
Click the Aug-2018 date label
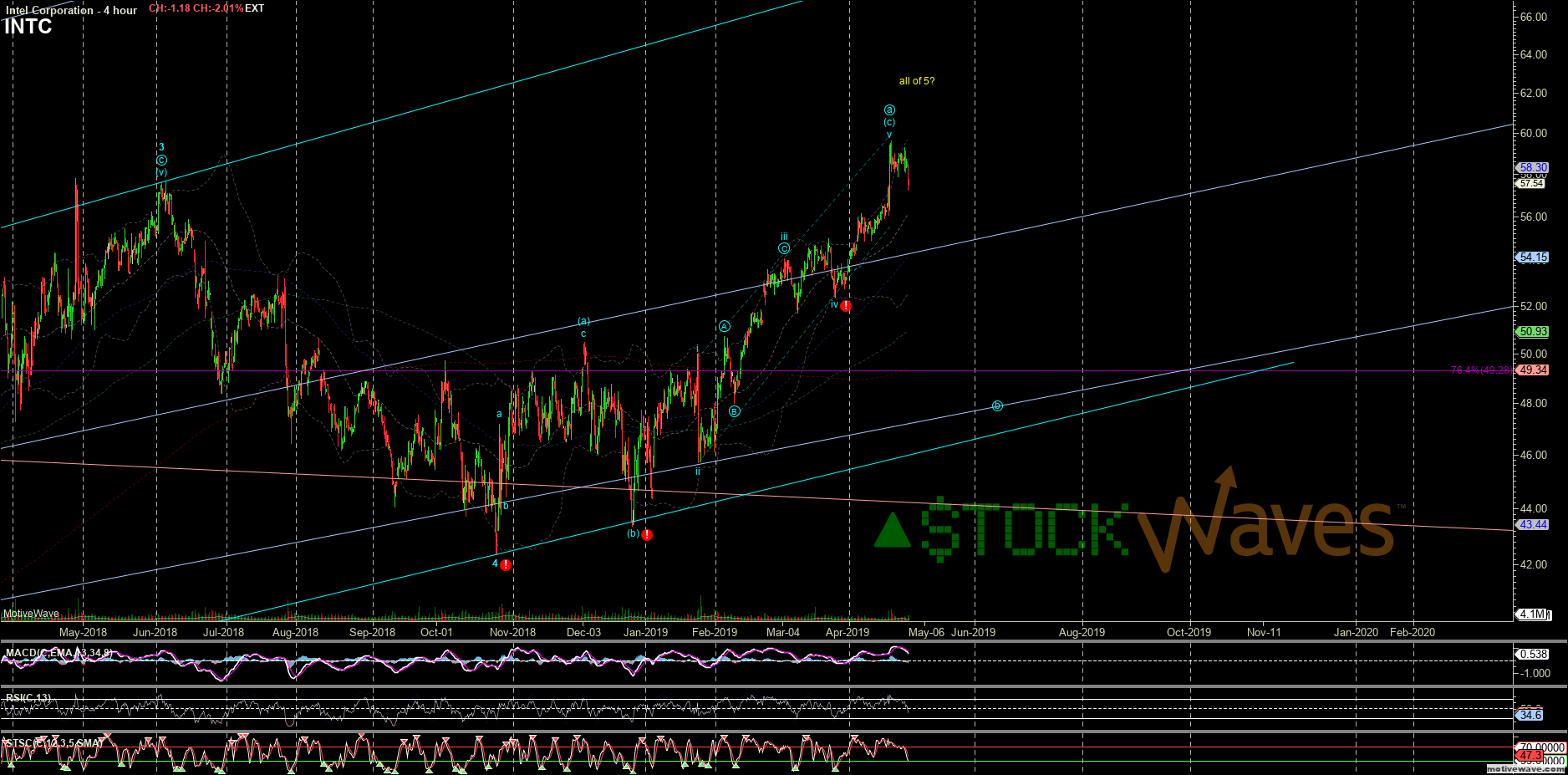tap(295, 632)
